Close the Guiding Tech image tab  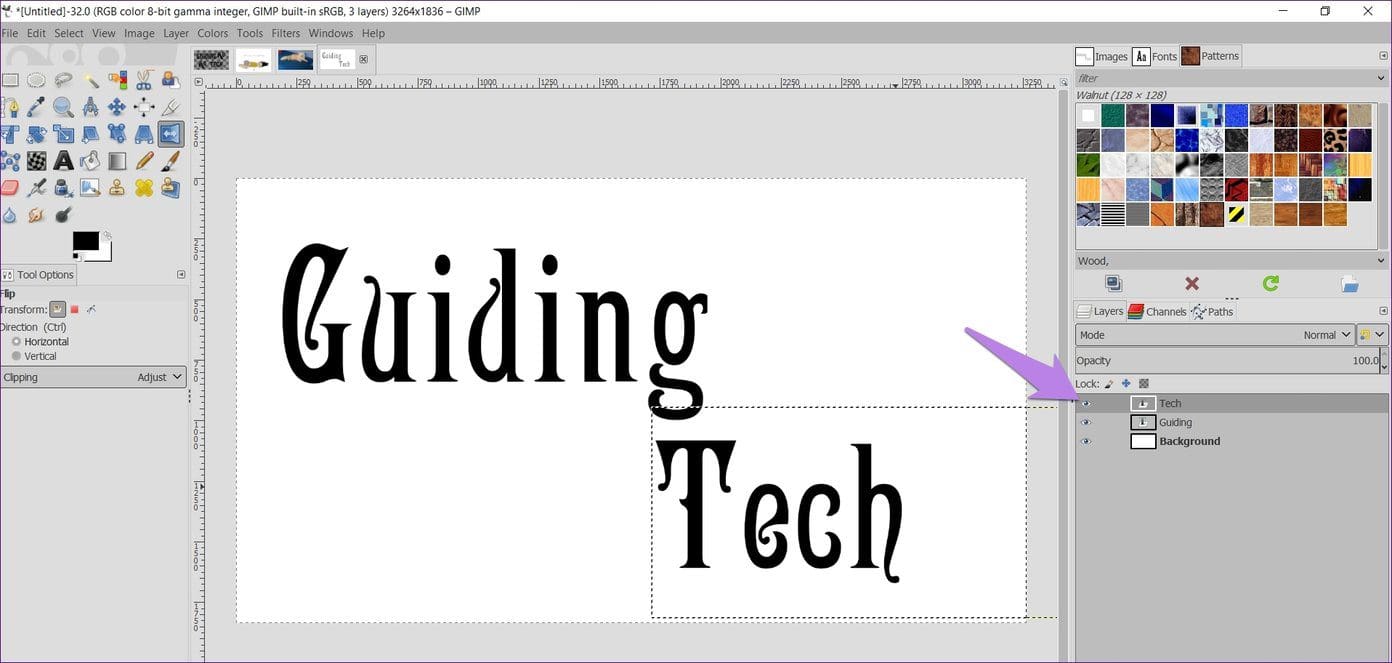[363, 59]
